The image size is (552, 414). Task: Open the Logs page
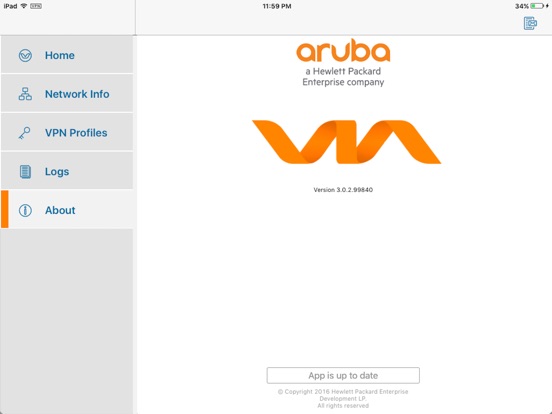67,171
